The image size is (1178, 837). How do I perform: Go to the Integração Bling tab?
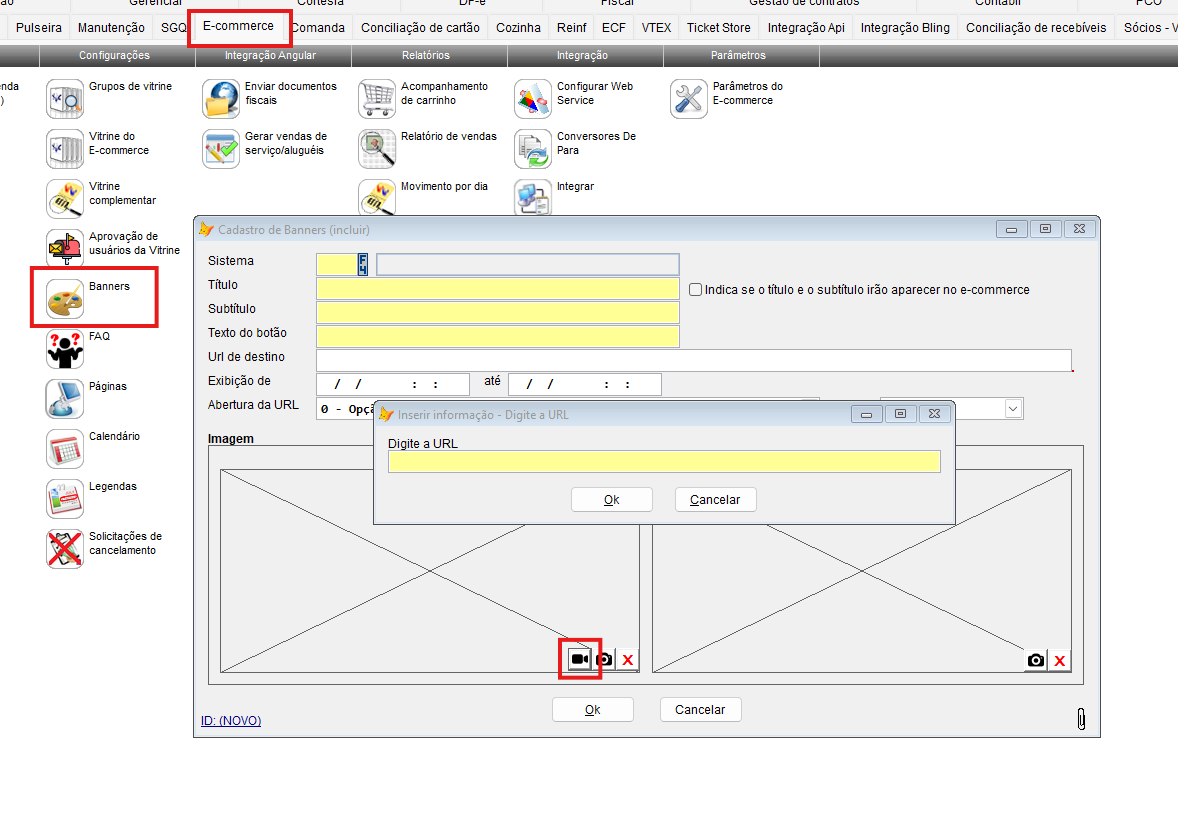point(905,28)
